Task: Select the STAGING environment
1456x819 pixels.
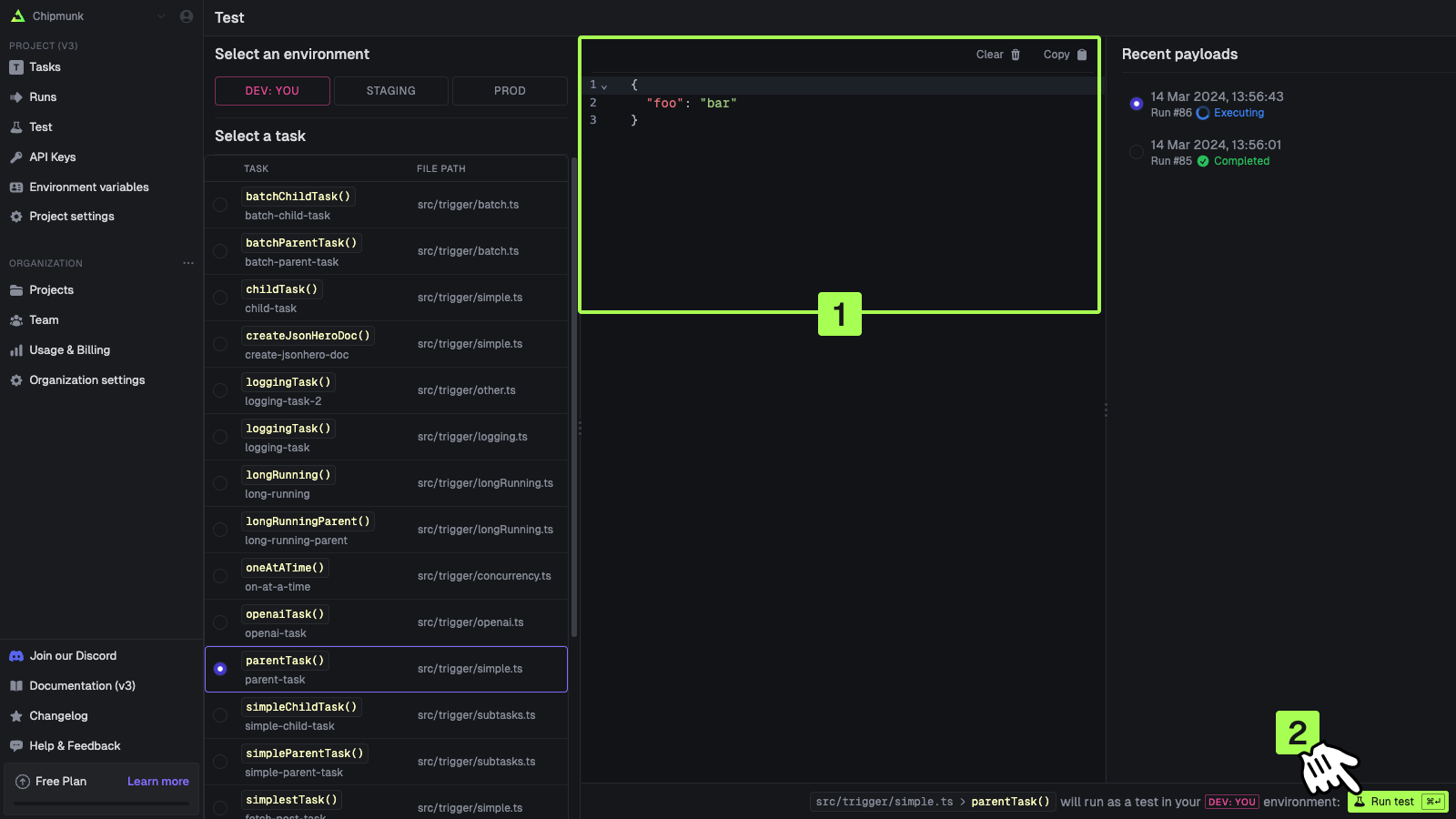Action: [391, 91]
